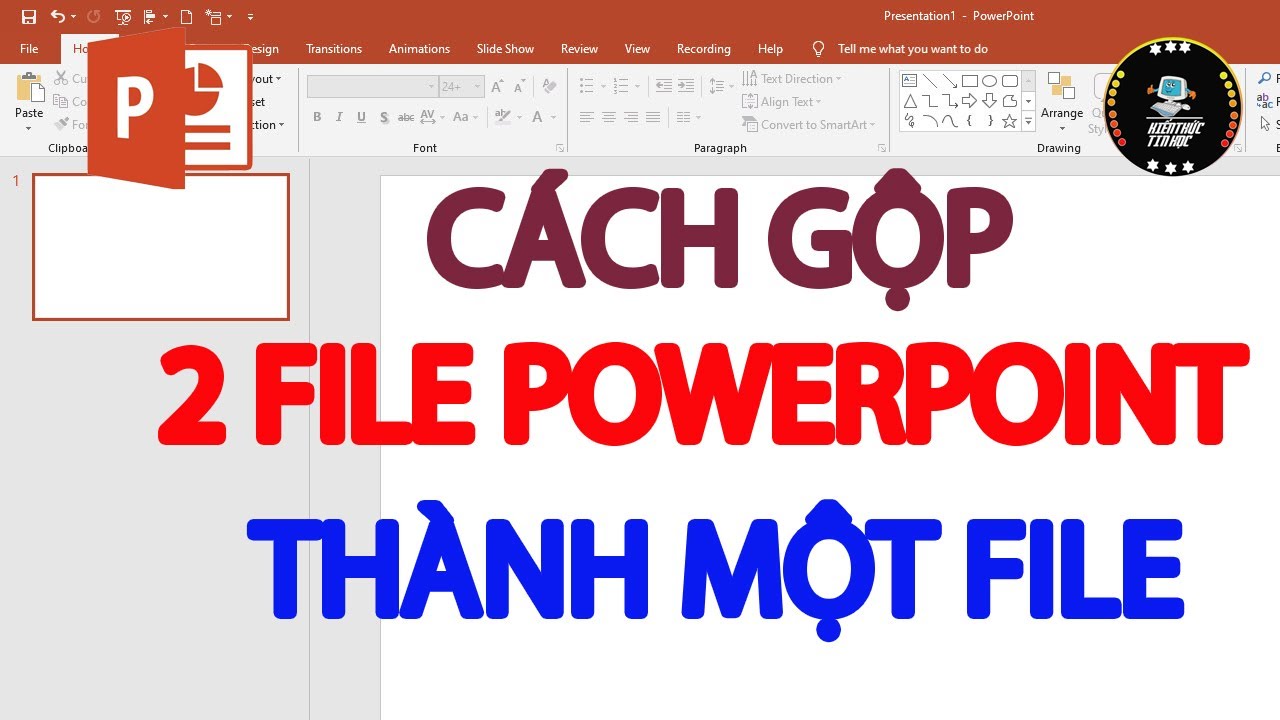This screenshot has width=1280, height=720.
Task: Toggle Bold formatting
Action: coord(317,117)
